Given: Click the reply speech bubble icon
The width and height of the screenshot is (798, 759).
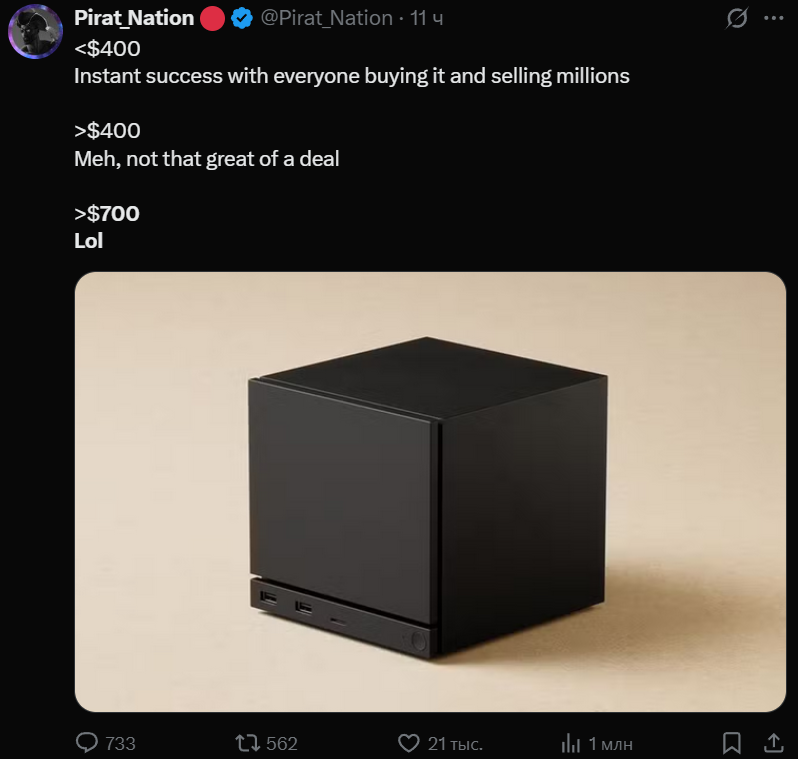Looking at the screenshot, I should click(x=88, y=743).
